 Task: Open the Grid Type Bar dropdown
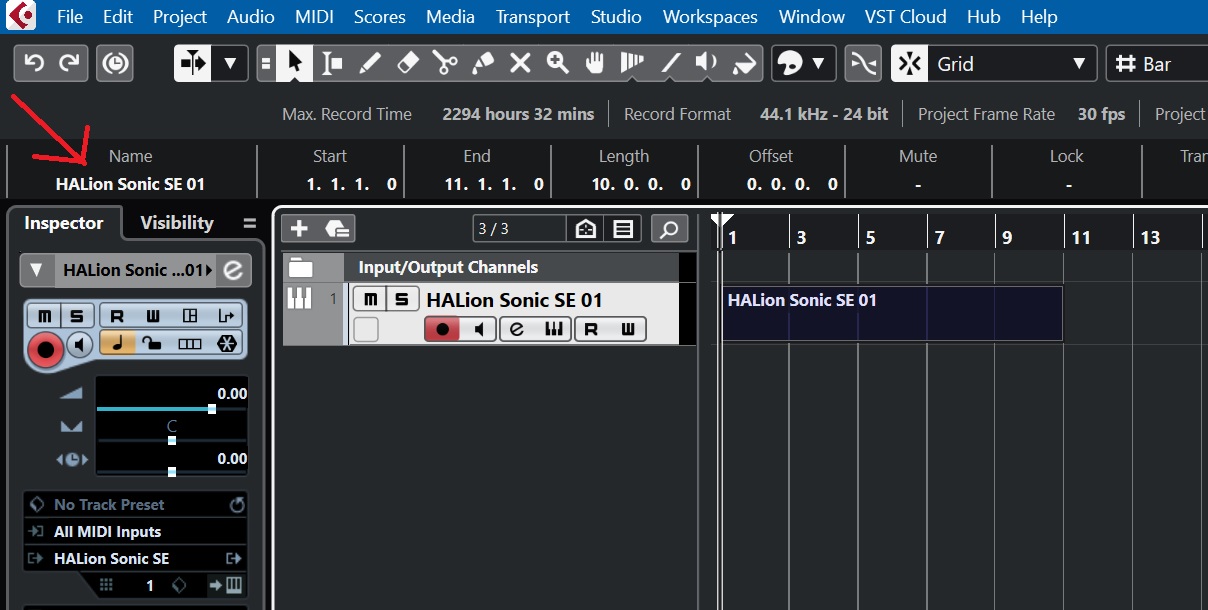(1155, 64)
